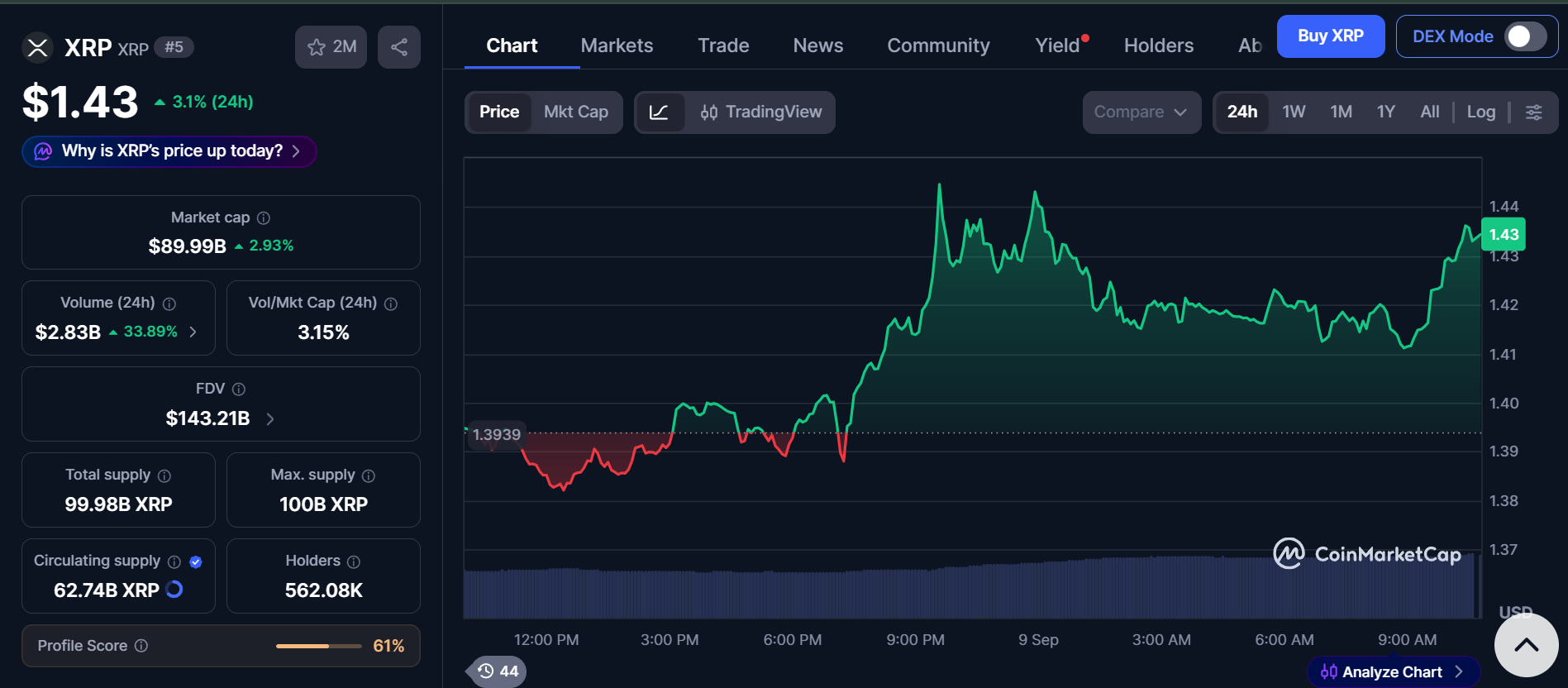Screen dimensions: 1568x688
Task: Click the Max. supply info icon
Action: 369,476
